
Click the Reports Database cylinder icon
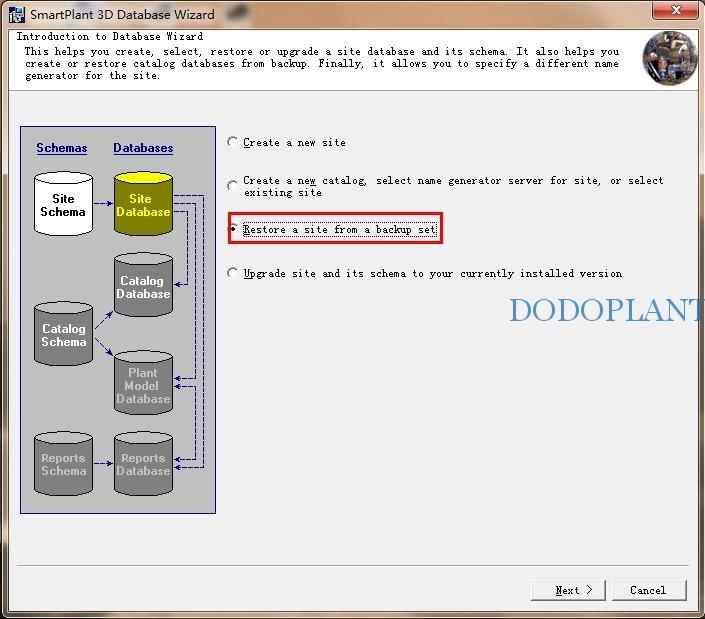[143, 464]
